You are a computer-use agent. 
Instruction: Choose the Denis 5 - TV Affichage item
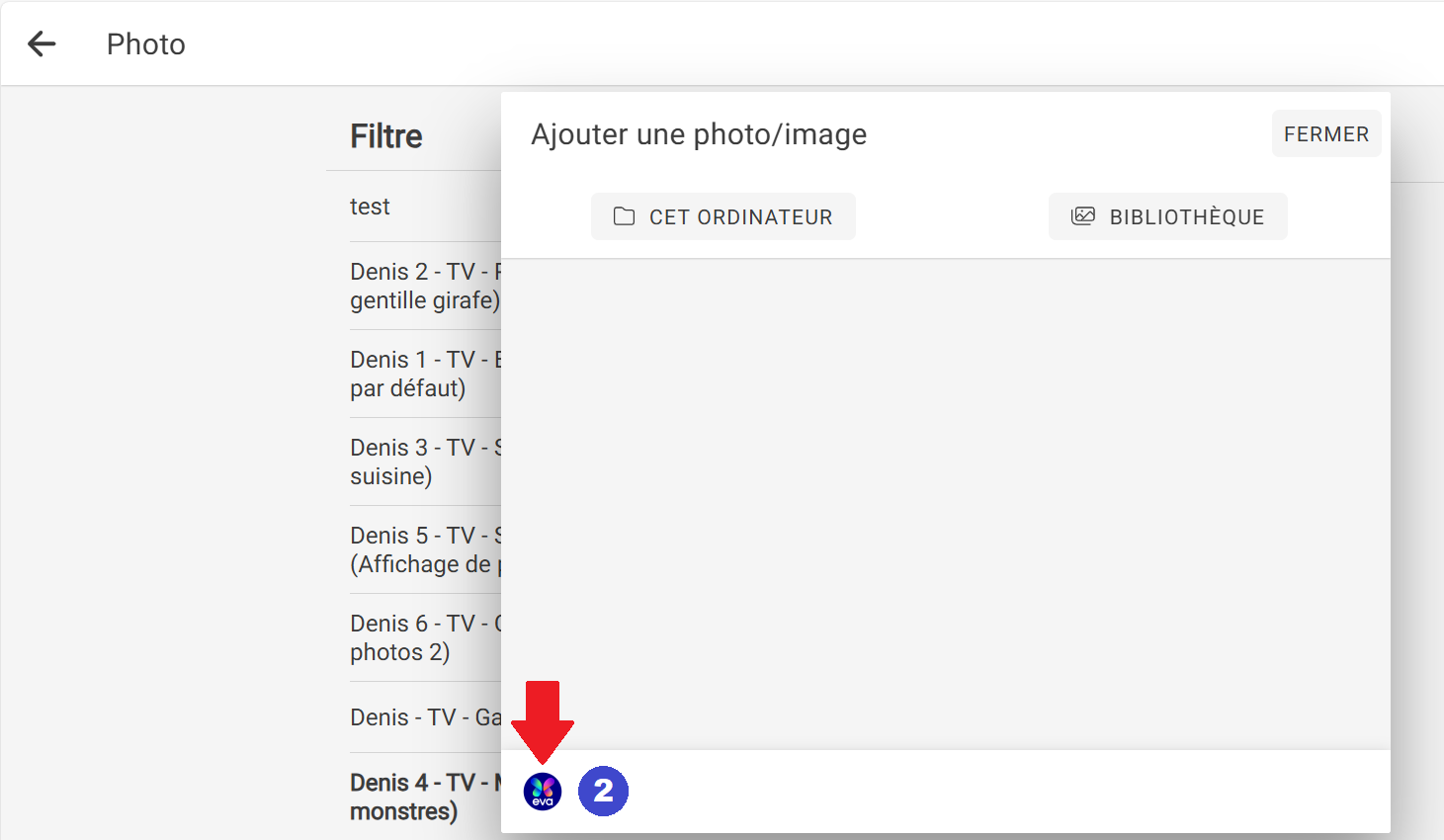point(425,549)
